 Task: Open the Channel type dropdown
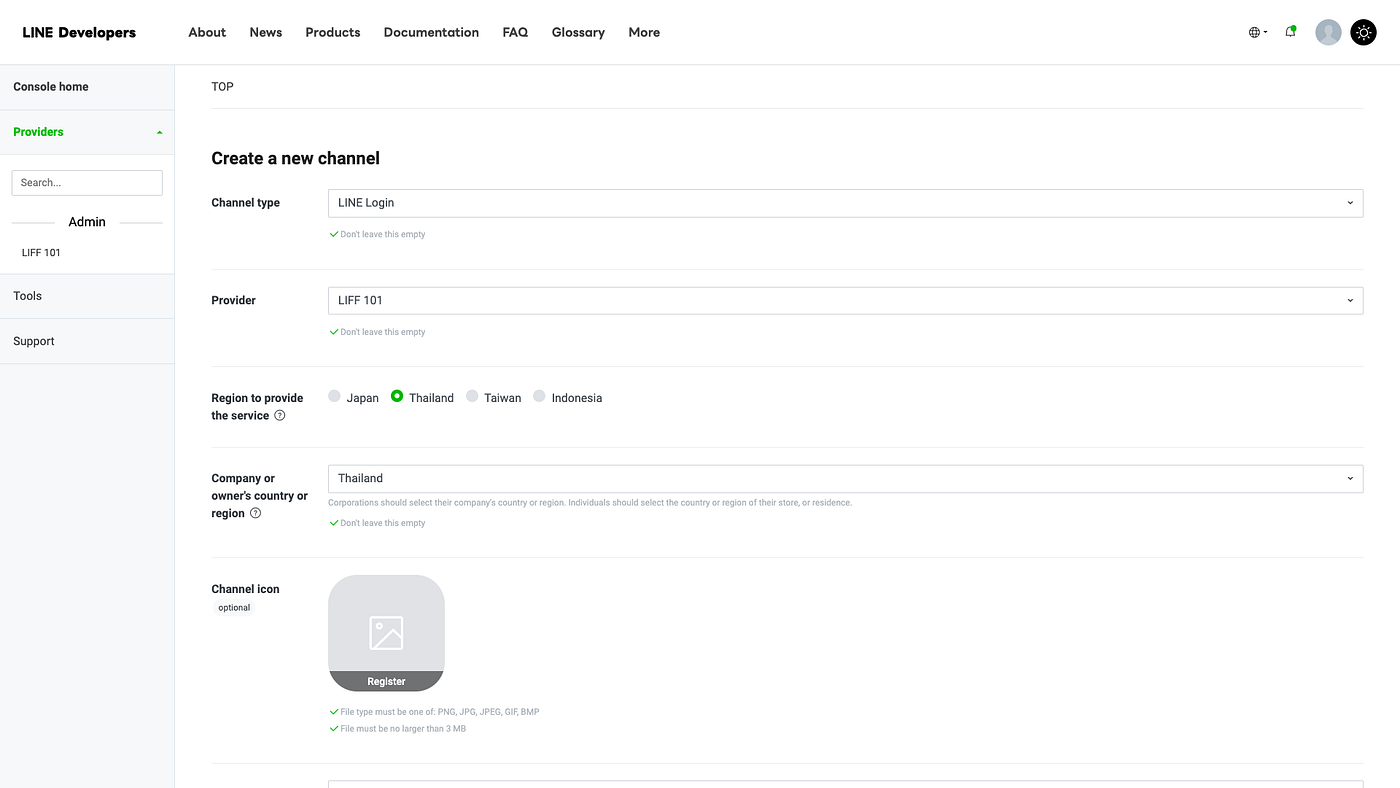tap(845, 203)
